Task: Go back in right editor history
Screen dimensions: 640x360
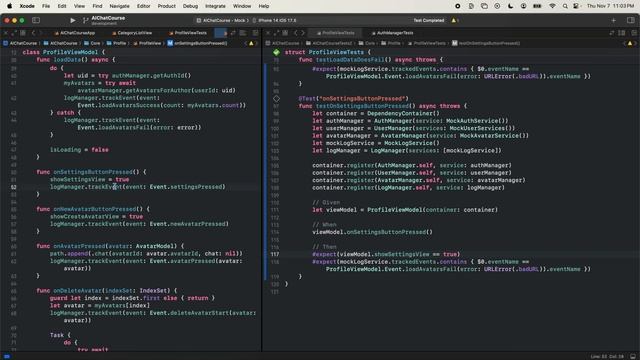Action: [x=296, y=33]
